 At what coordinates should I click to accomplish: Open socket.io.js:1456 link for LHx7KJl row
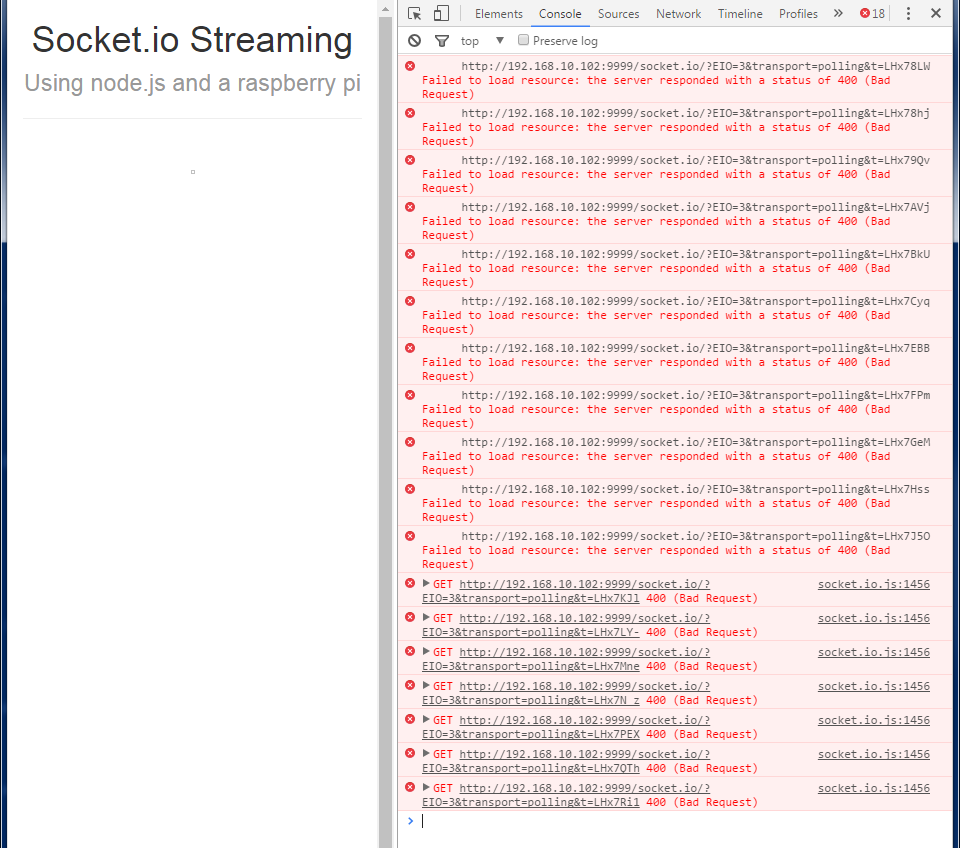coord(874,584)
